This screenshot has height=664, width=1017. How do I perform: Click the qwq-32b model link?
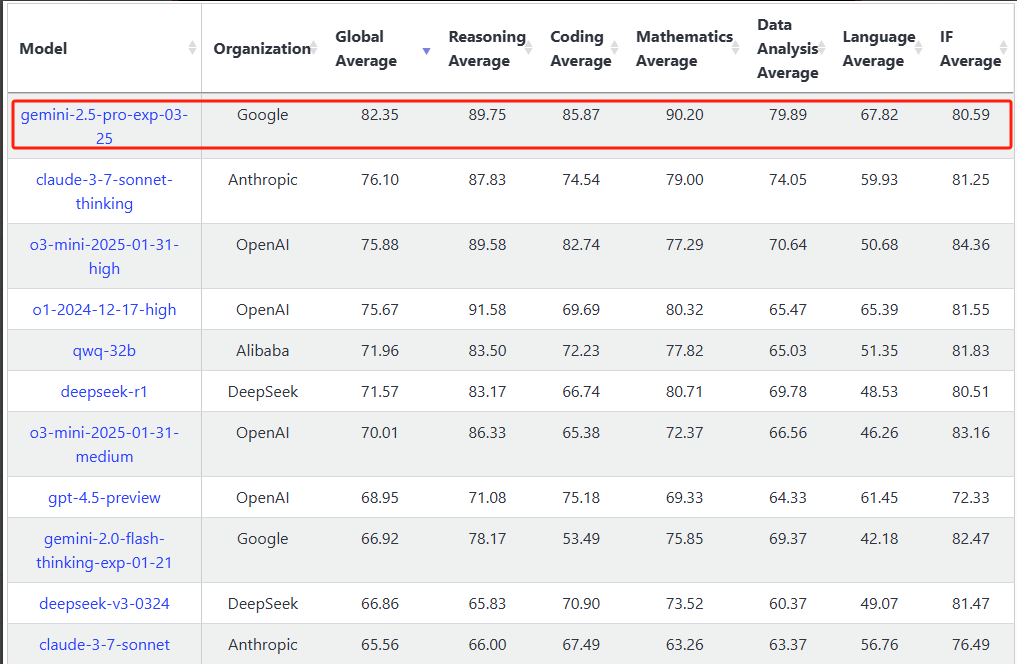(x=104, y=350)
